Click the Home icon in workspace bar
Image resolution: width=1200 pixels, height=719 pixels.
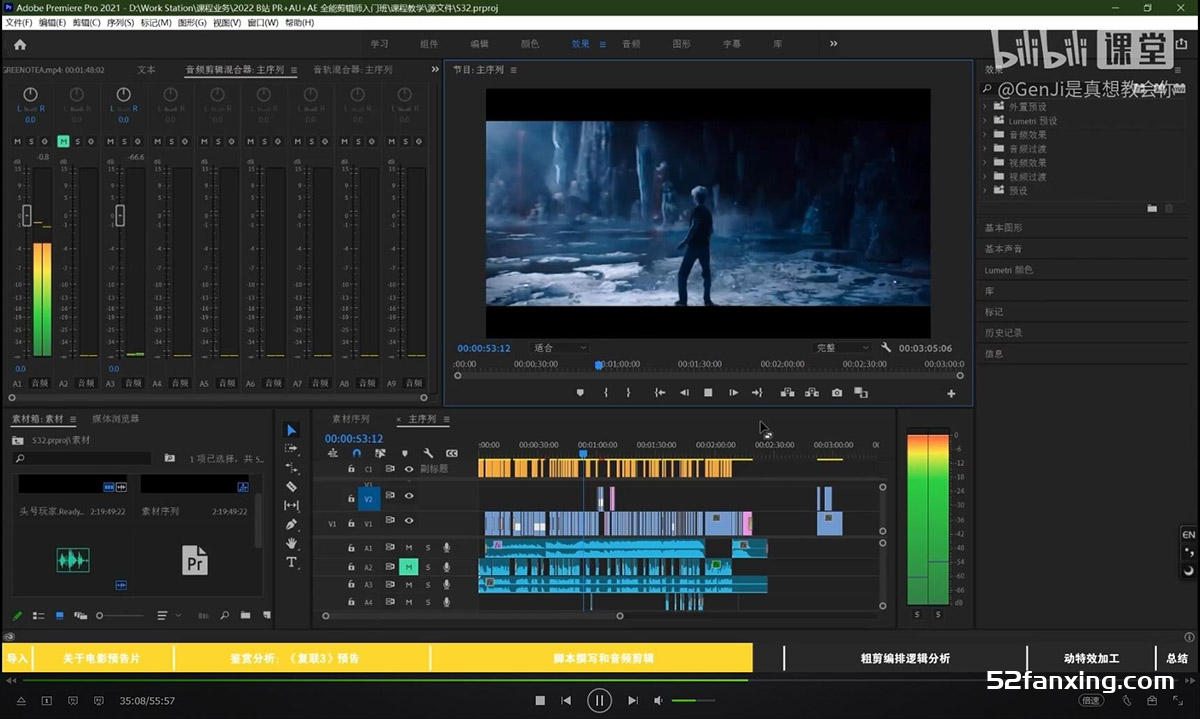20,44
